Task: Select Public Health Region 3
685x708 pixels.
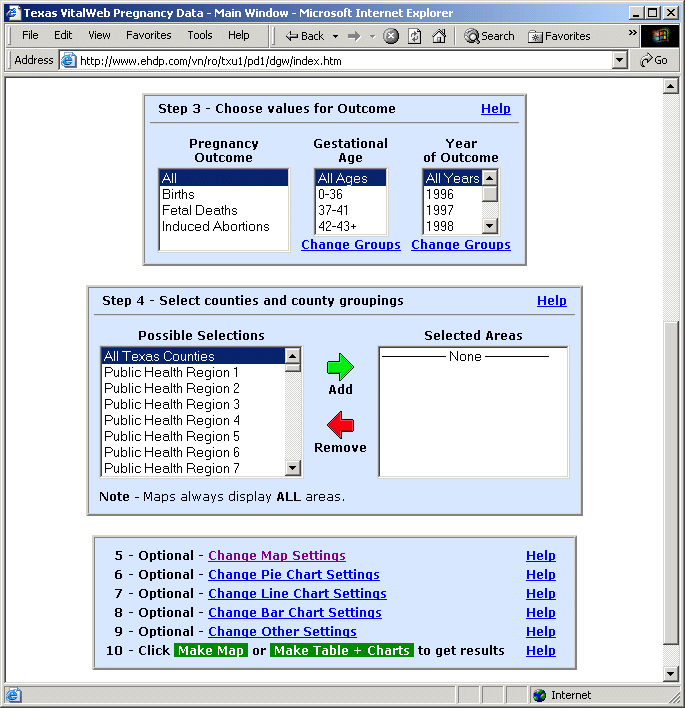Action: [x=193, y=405]
